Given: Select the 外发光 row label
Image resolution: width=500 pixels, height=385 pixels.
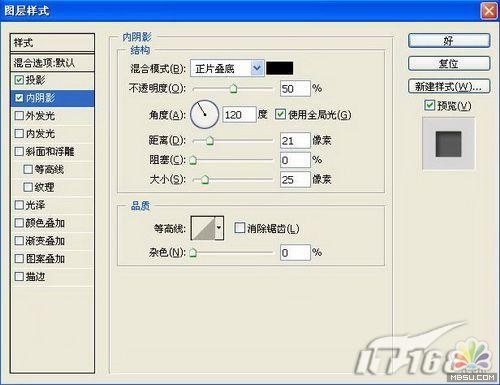Looking at the screenshot, I should [x=40, y=116].
